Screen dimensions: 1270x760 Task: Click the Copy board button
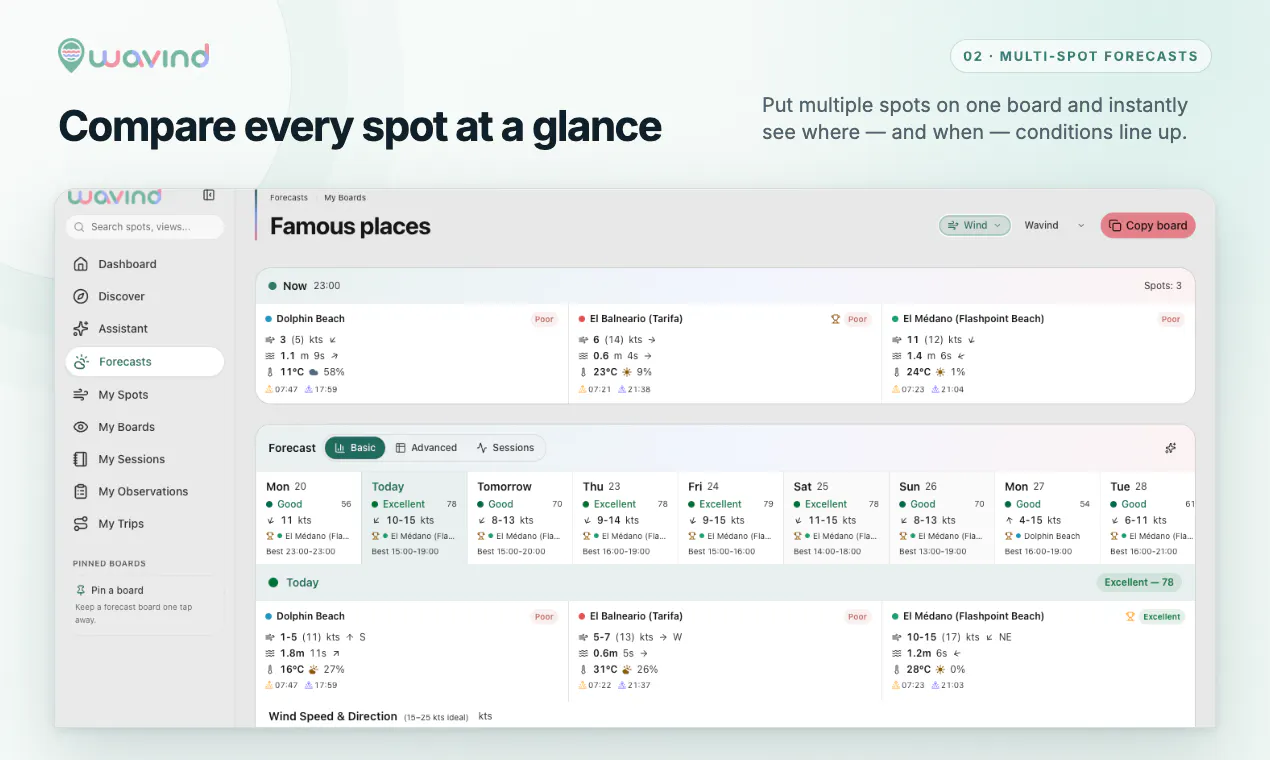pos(1148,225)
